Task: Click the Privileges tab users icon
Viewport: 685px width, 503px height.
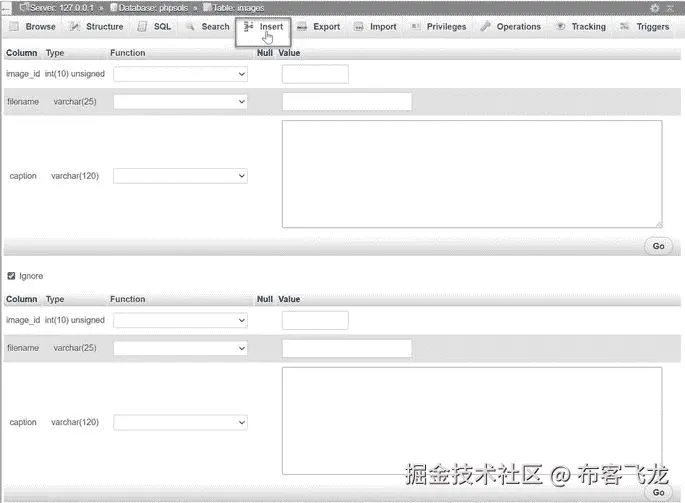Action: (x=415, y=27)
